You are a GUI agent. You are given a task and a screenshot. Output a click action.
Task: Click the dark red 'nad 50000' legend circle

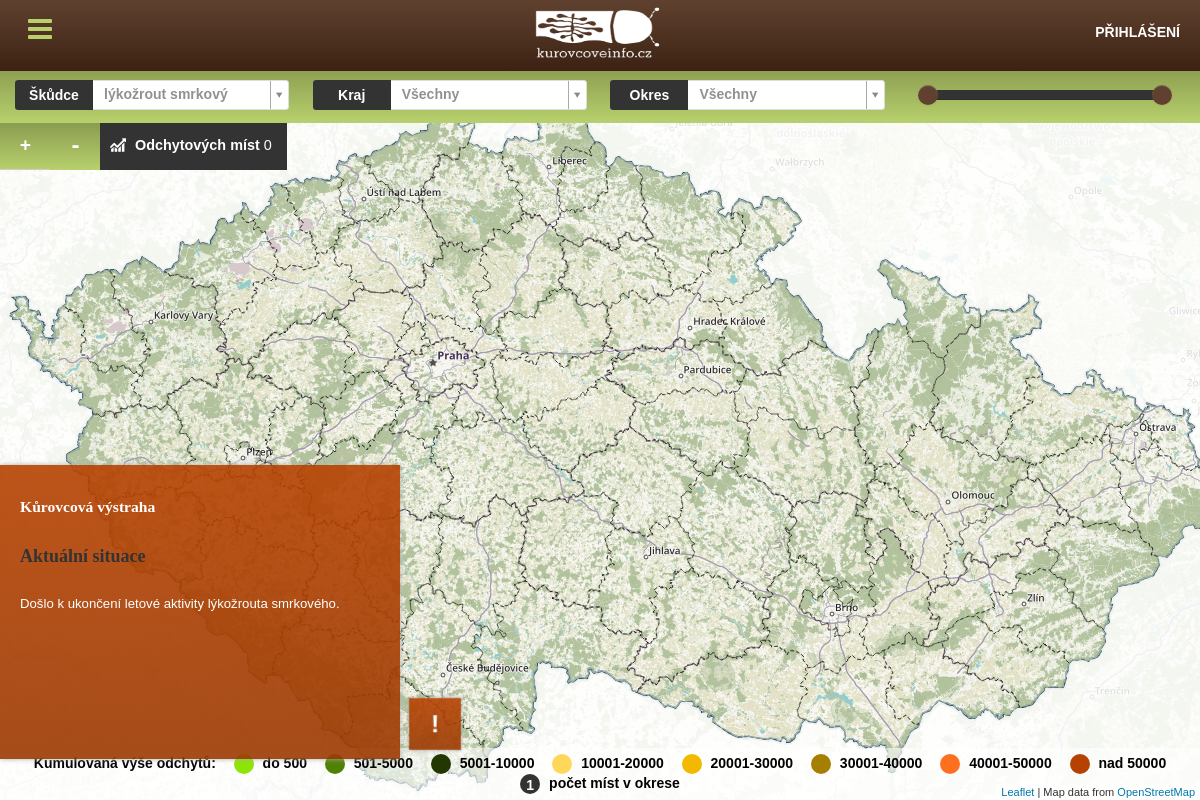(1080, 764)
